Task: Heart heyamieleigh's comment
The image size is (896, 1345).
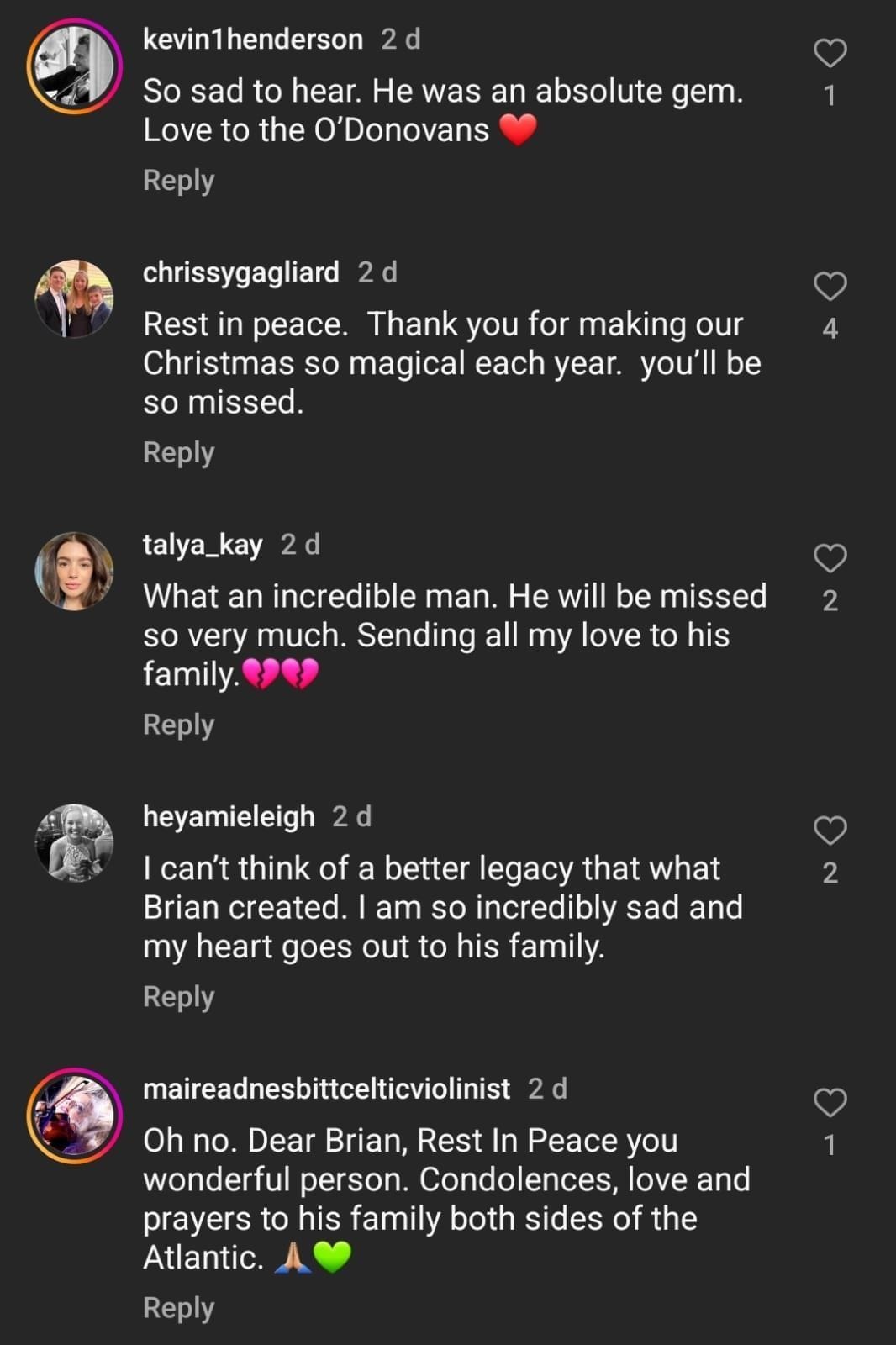Action: point(830,831)
